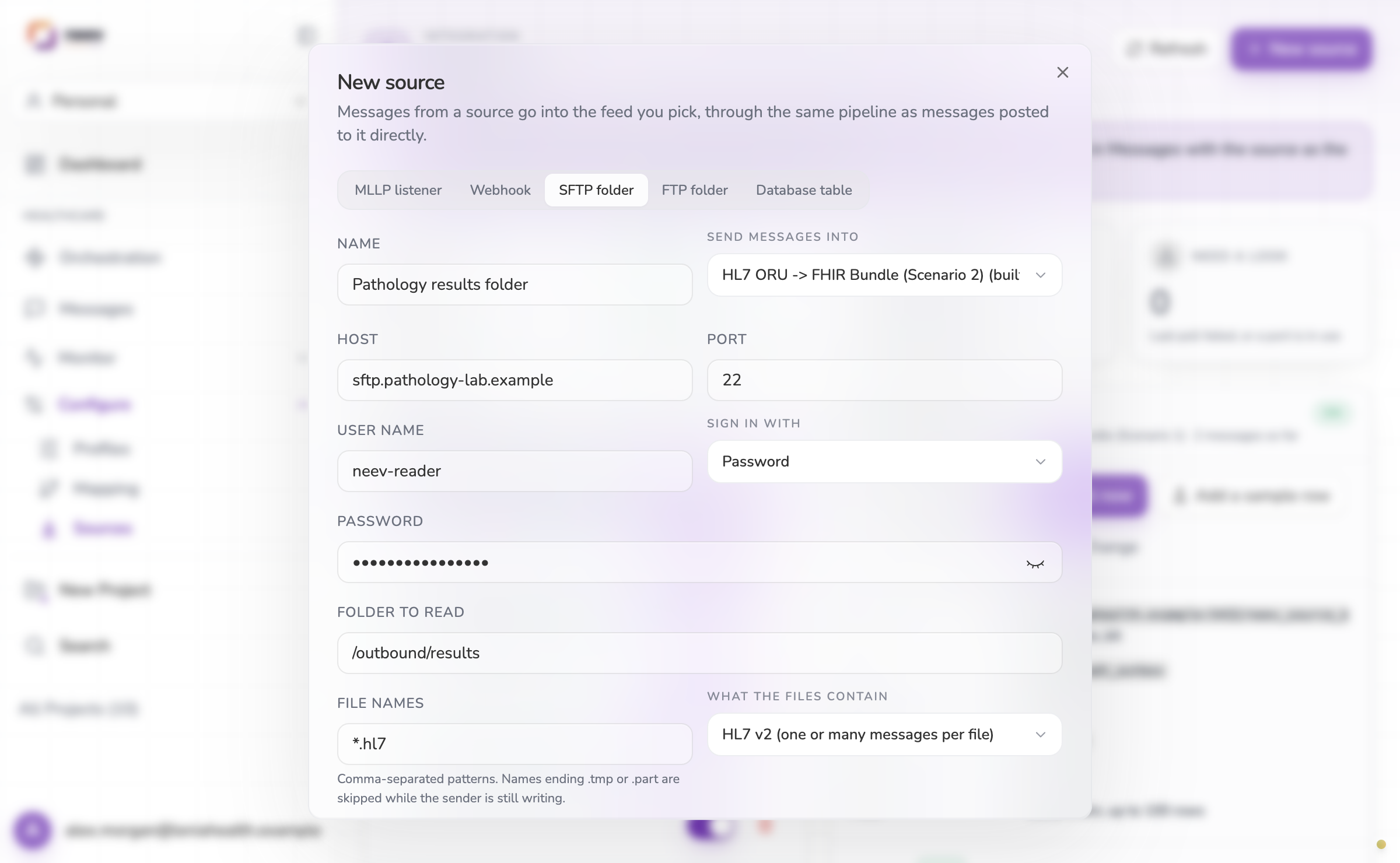Toggle password visibility eye icon
The width and height of the screenshot is (1400, 863).
click(x=1035, y=563)
